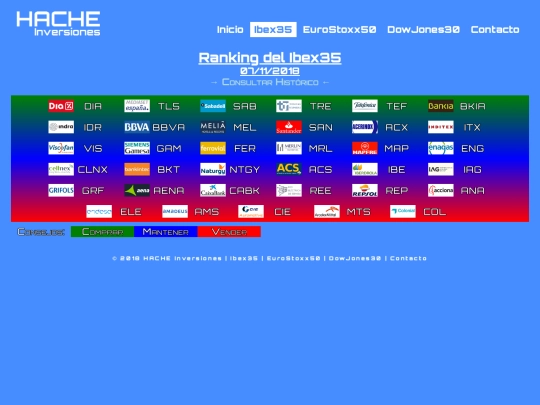This screenshot has width=540, height=405.
Task: Click the Endesa logo
Action: (x=99, y=211)
